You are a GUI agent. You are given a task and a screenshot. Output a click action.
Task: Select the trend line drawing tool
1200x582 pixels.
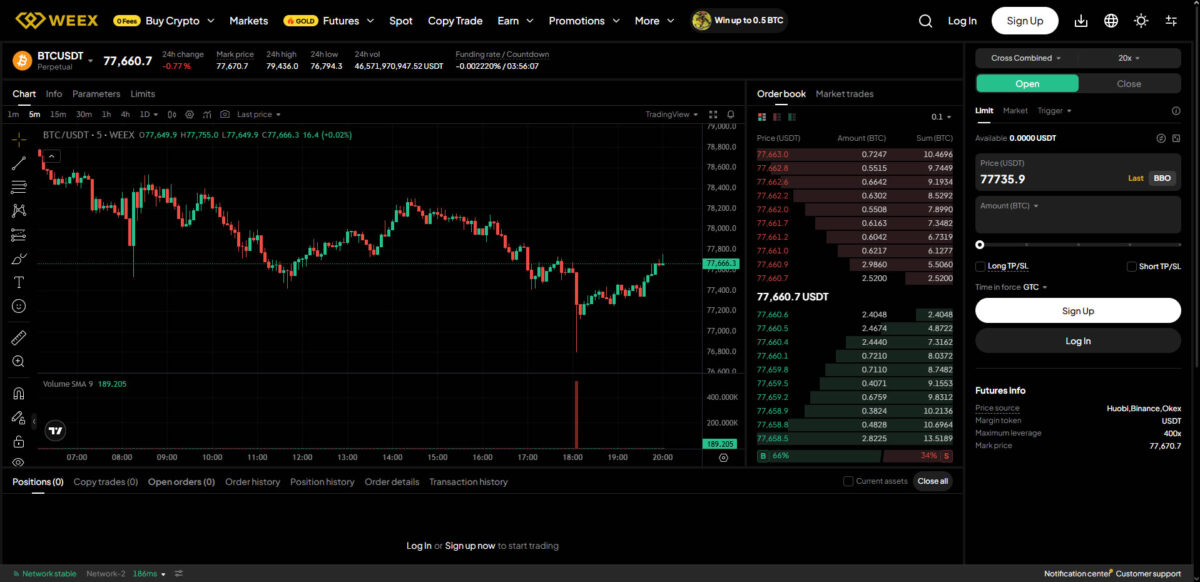pos(18,162)
